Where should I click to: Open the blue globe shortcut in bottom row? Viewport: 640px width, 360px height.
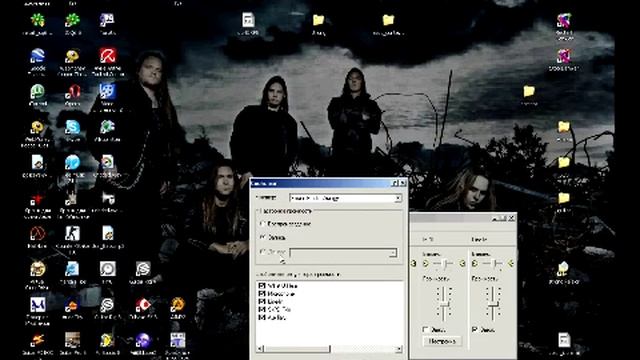tap(143, 340)
